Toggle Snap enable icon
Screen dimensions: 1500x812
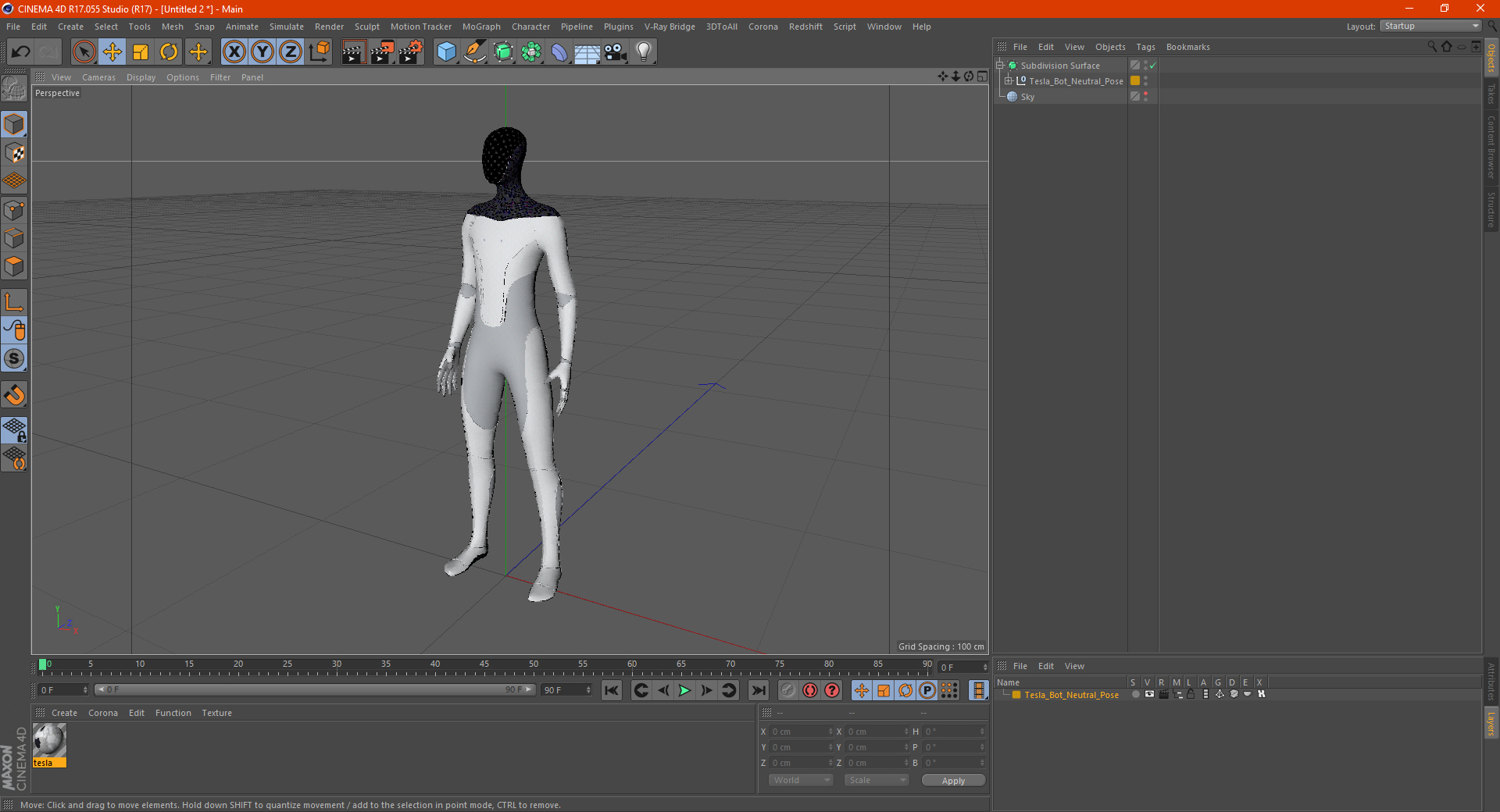(14, 395)
